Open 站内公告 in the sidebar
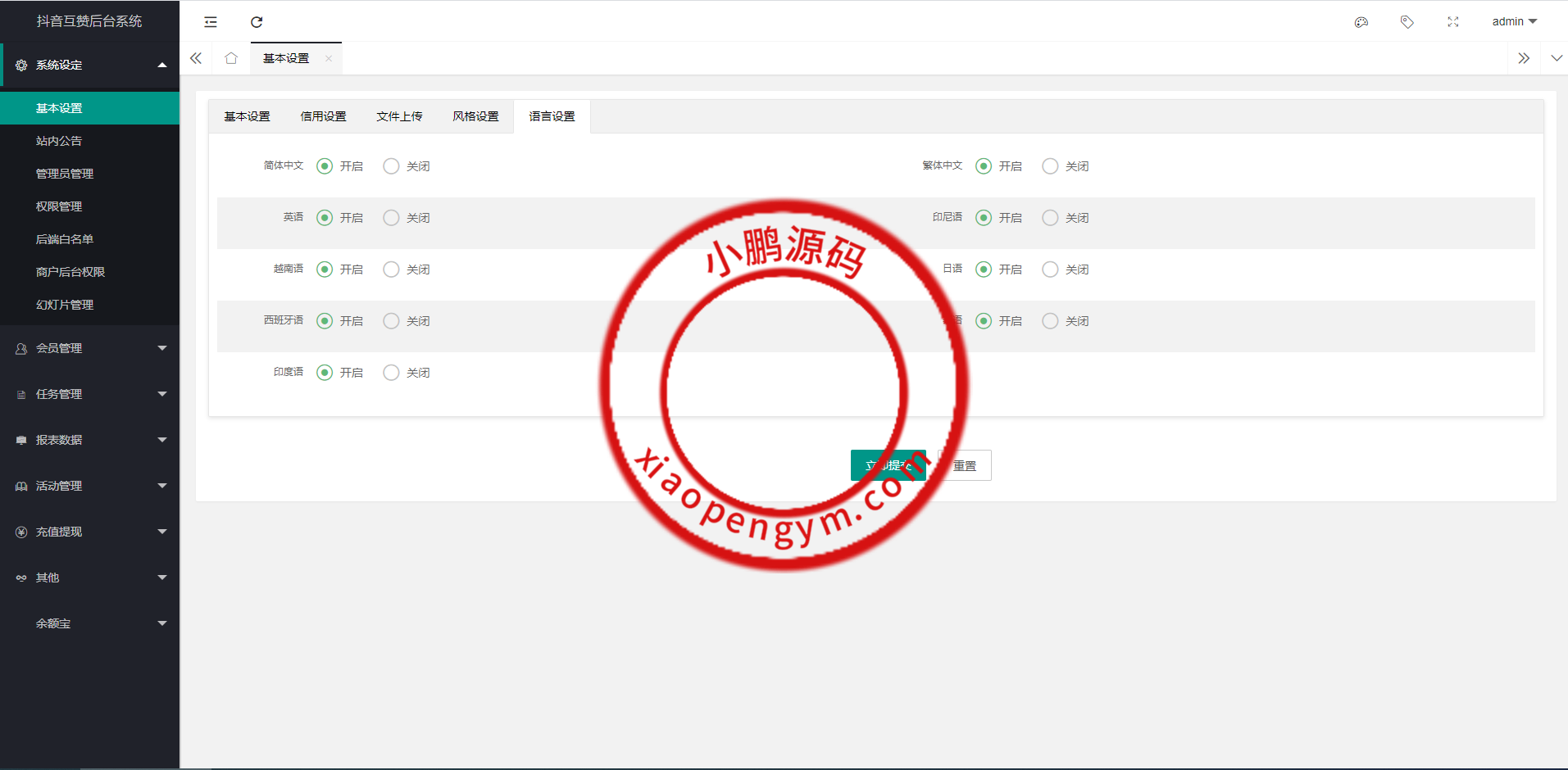Viewport: 1568px width, 770px height. point(59,141)
